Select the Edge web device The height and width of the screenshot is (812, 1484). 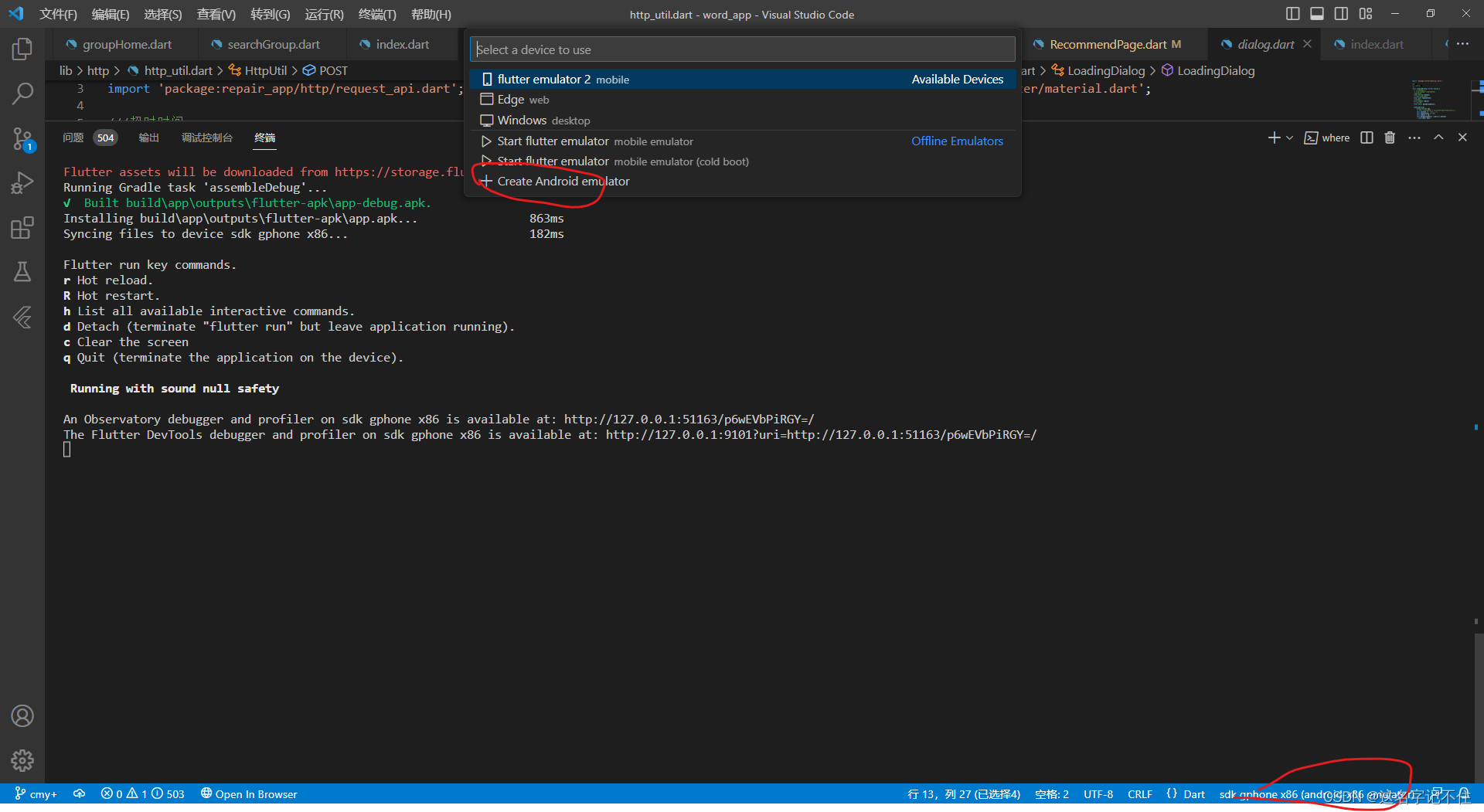(x=742, y=100)
